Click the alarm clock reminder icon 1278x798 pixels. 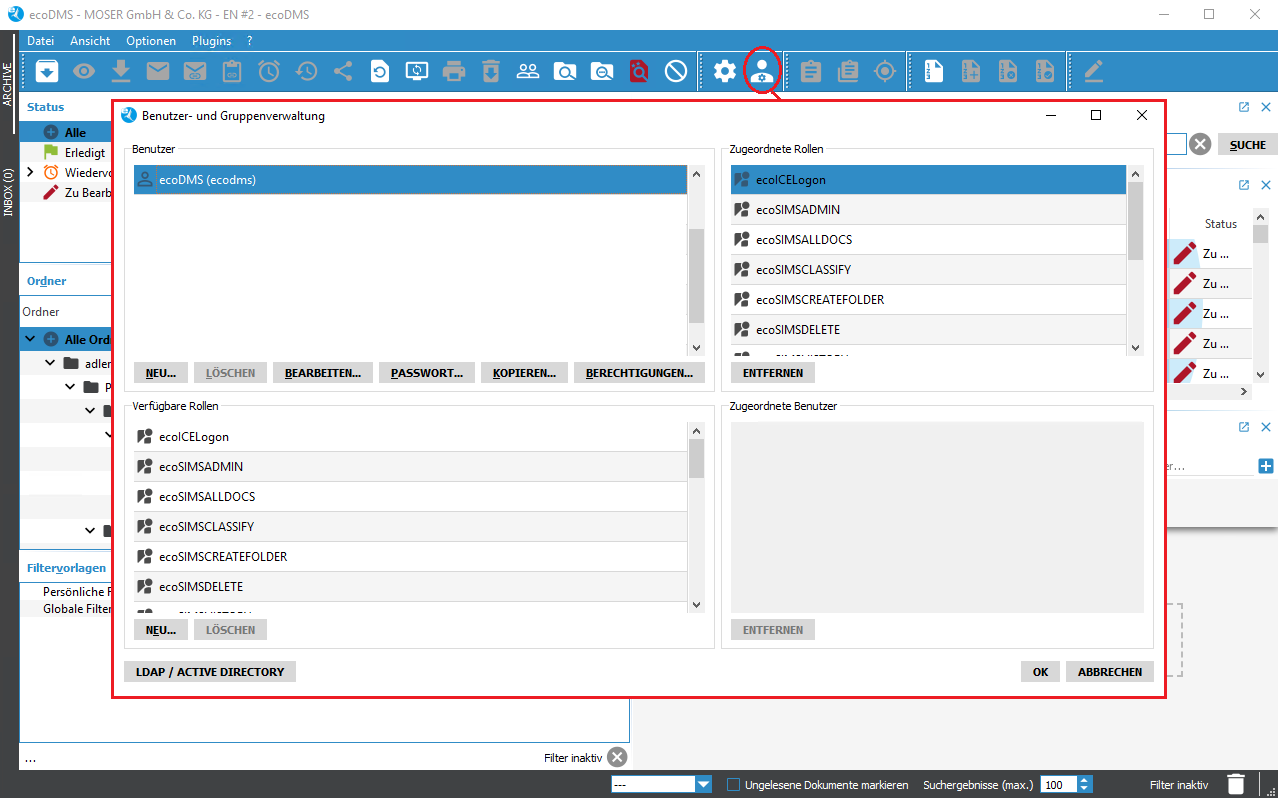click(269, 71)
